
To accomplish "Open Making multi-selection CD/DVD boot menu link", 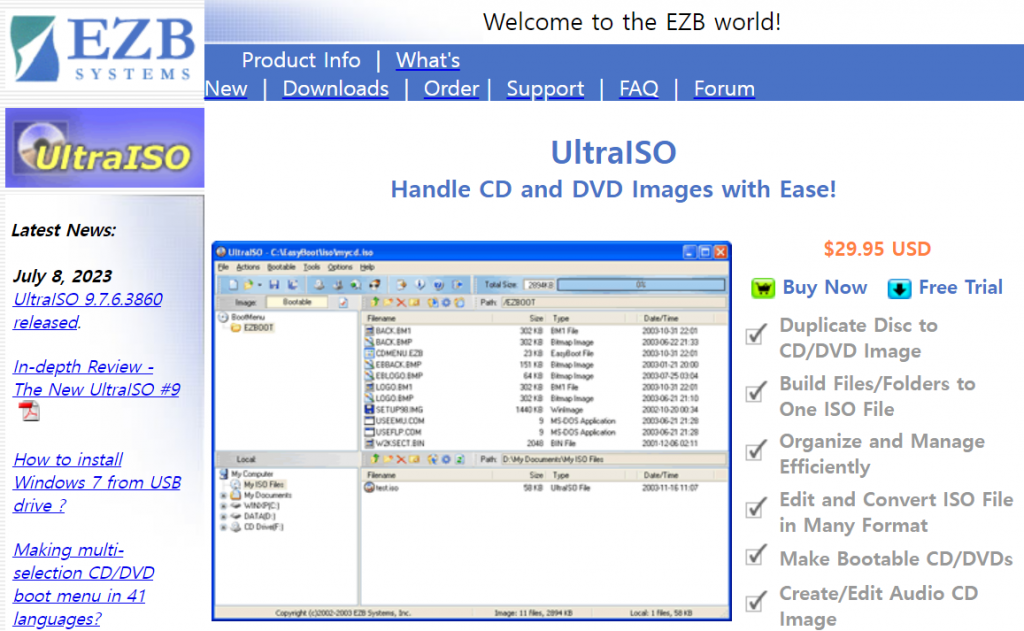I will 84,584.
